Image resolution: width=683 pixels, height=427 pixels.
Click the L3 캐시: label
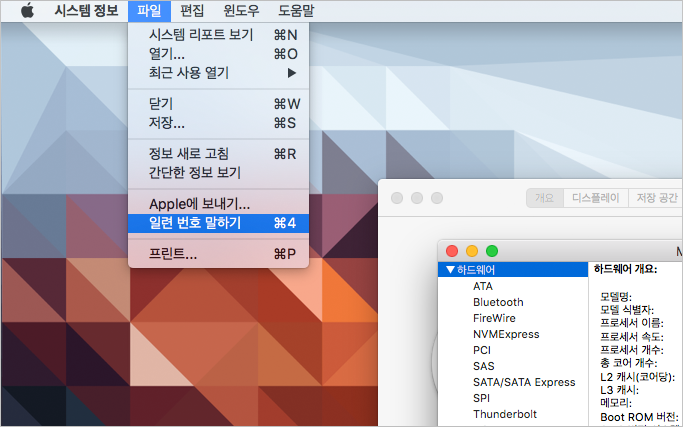point(619,390)
